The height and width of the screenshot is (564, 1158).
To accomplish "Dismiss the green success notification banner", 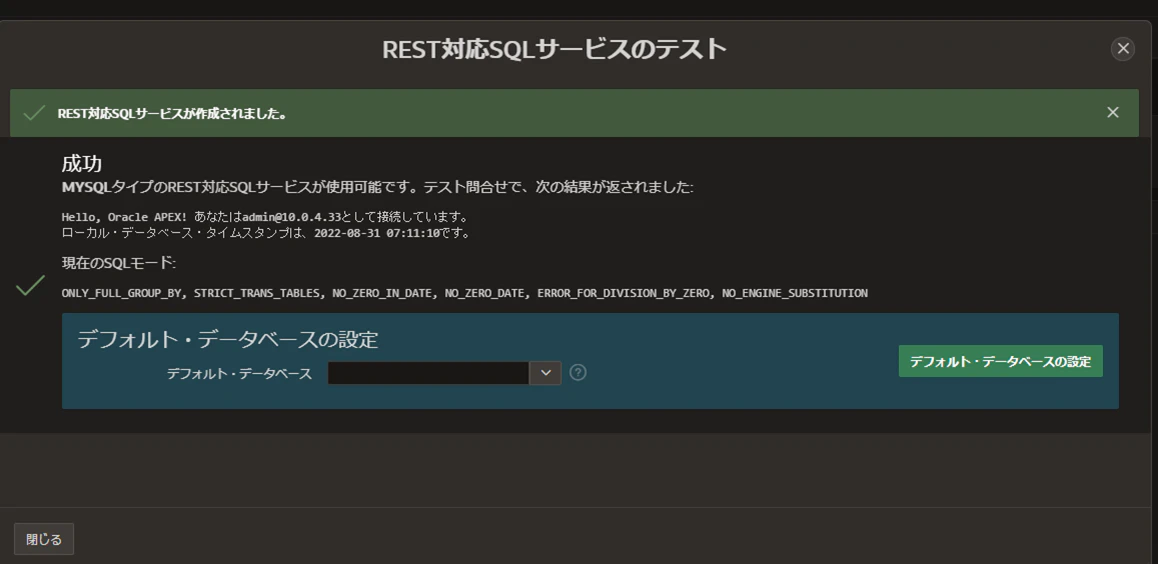I will 1113,112.
